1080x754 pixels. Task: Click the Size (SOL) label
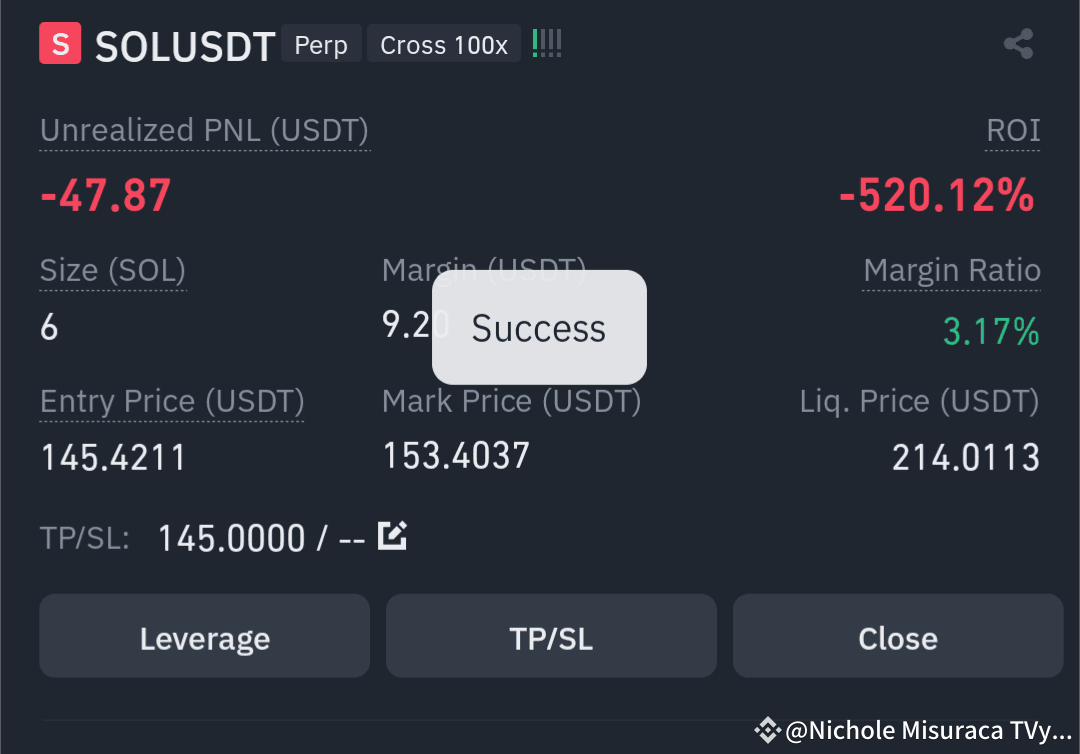[112, 270]
